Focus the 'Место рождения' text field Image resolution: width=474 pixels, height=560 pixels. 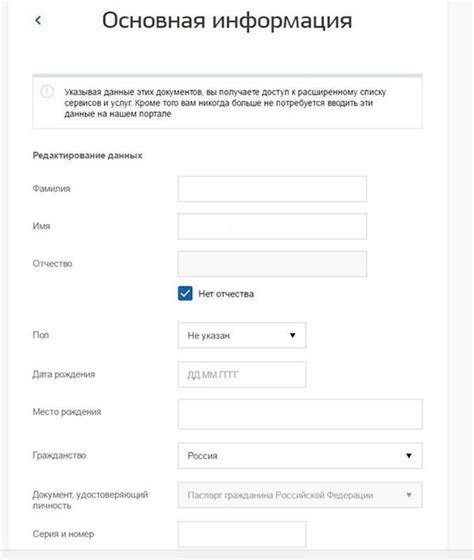pyautogui.click(x=300, y=414)
